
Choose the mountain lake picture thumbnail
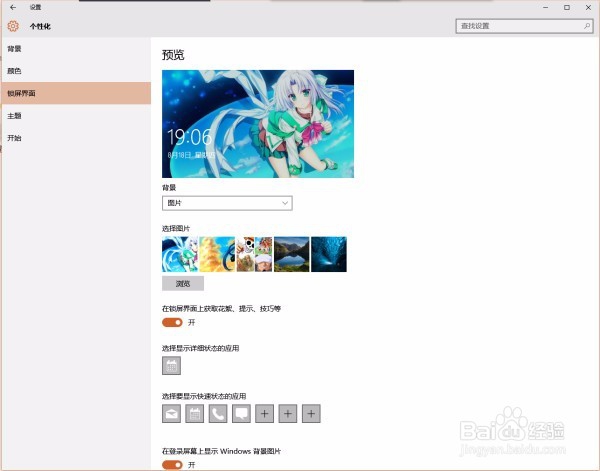click(x=292, y=254)
